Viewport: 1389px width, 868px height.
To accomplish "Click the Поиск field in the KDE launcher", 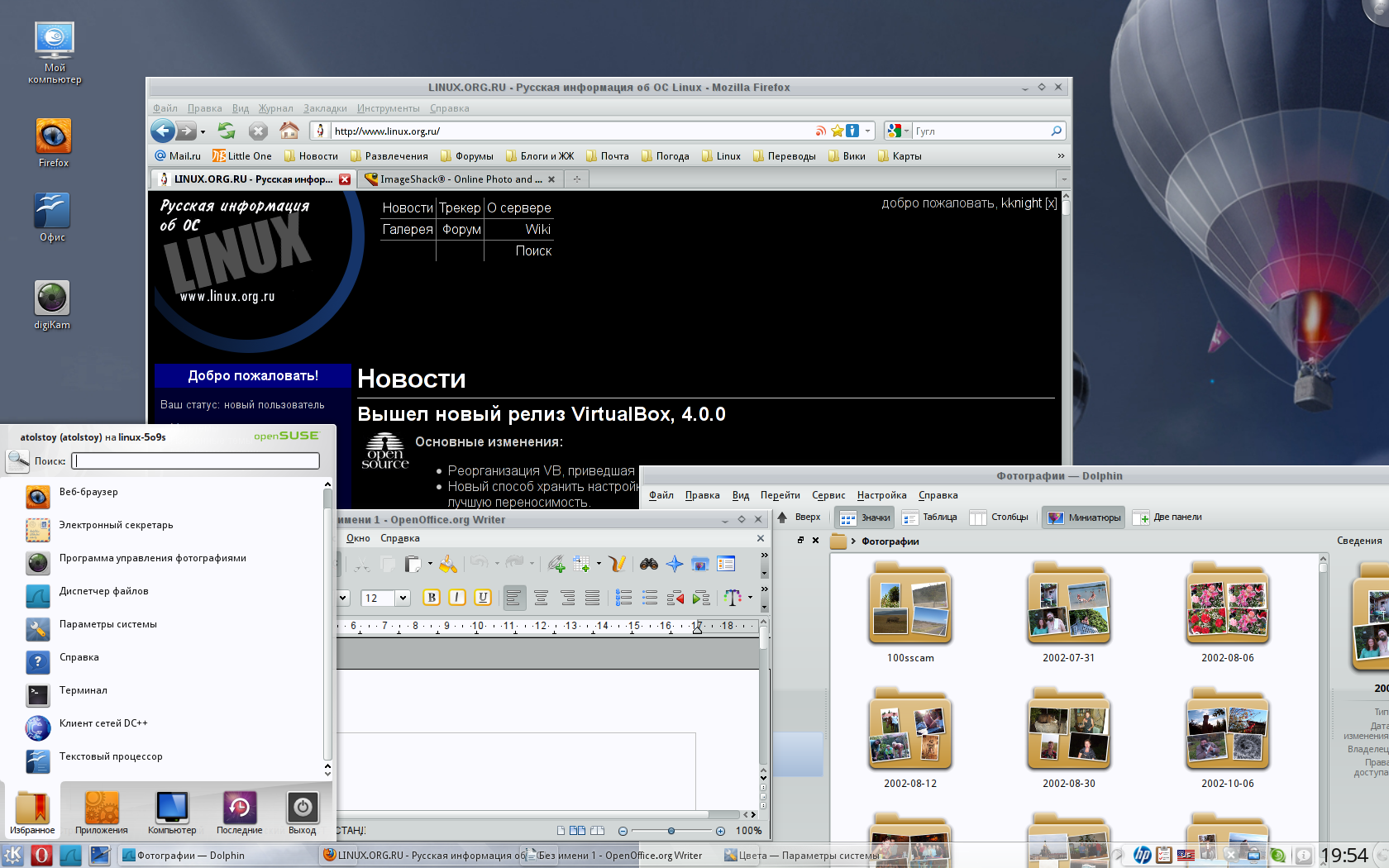I will coord(195,460).
